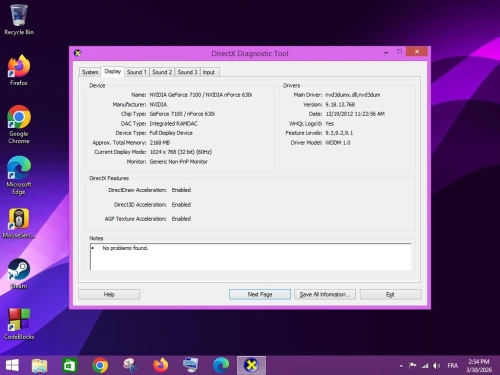Select the Display tab
Screen dimensions: 500x375
tap(113, 71)
